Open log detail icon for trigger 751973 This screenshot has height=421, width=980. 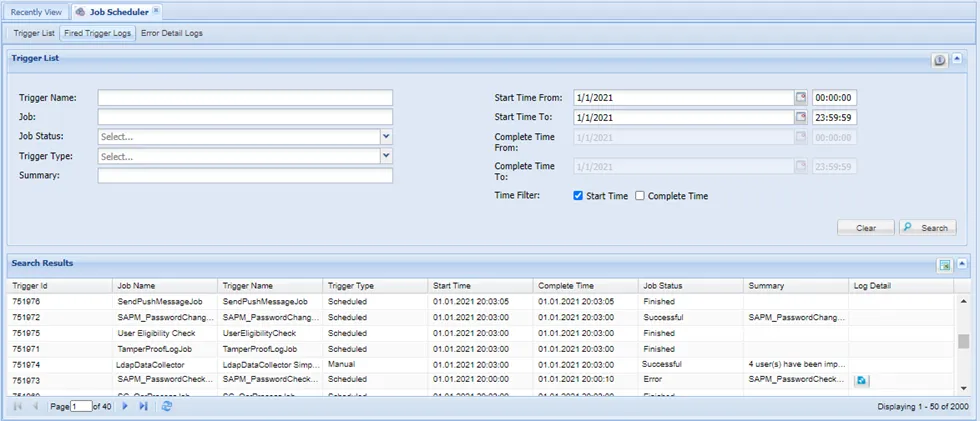tap(861, 380)
